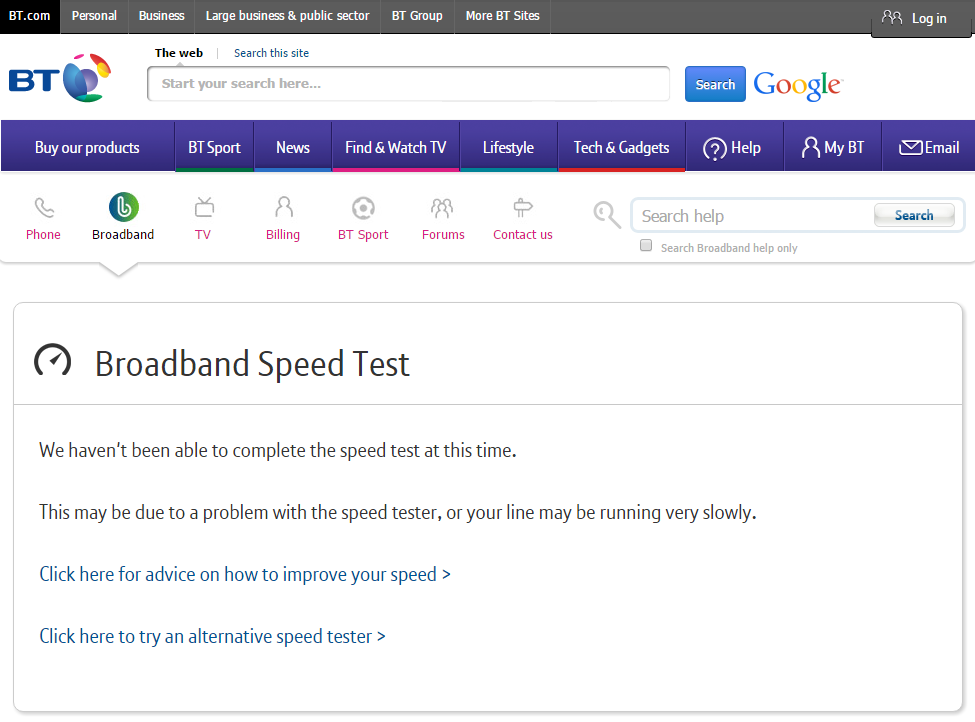Click the speedometer icon by Broadband Speed Test
975x722 pixels.
53,361
